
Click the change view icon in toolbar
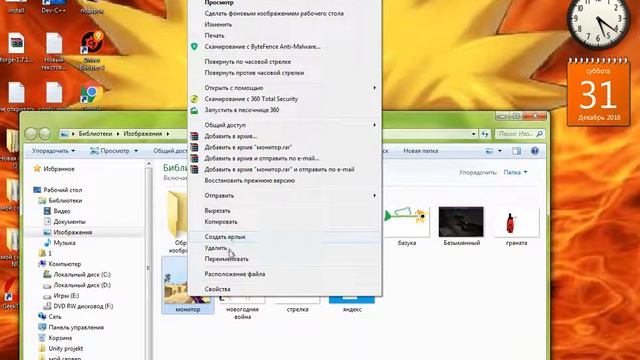pyautogui.click(x=489, y=151)
